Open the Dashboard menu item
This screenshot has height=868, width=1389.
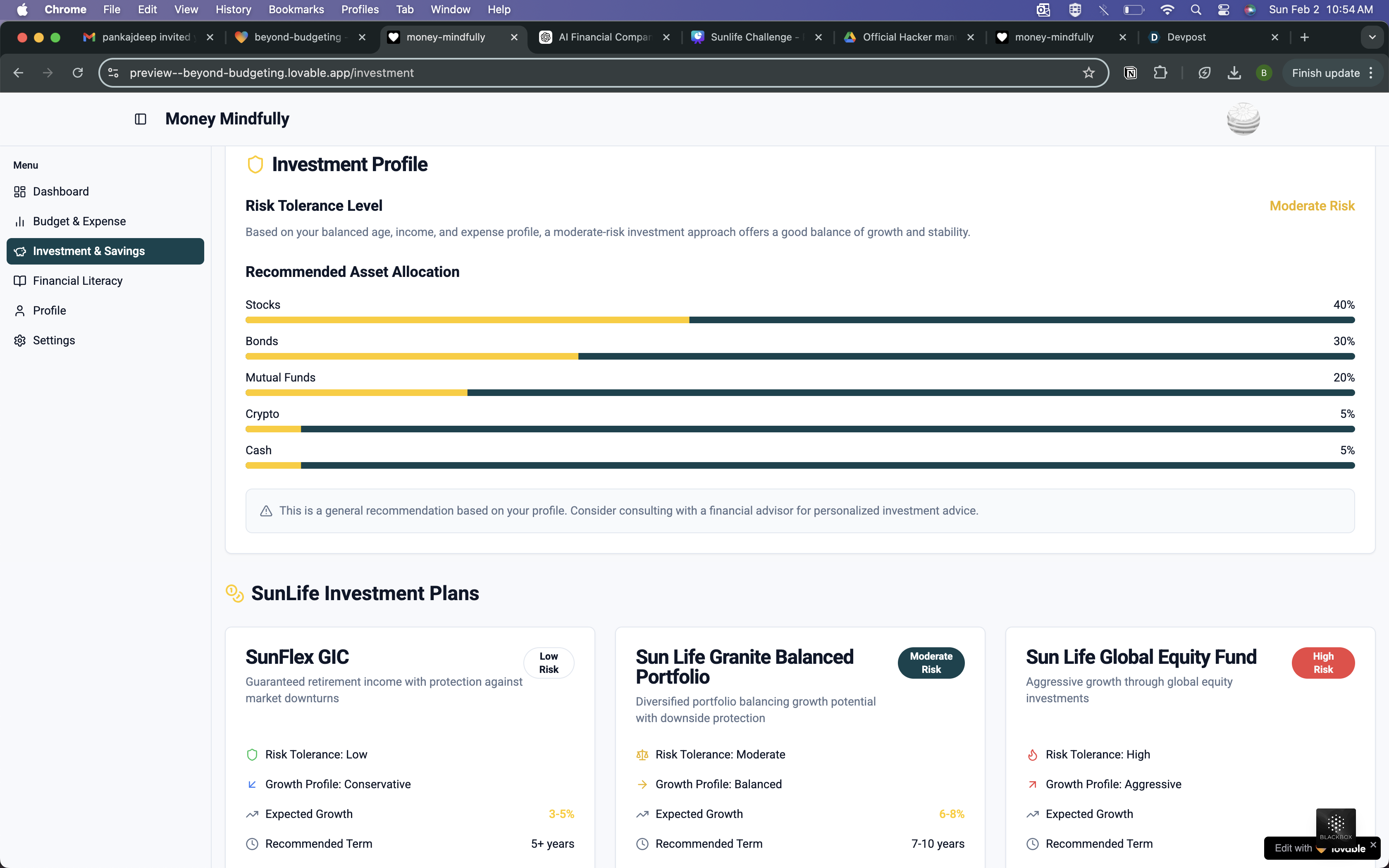click(61, 192)
